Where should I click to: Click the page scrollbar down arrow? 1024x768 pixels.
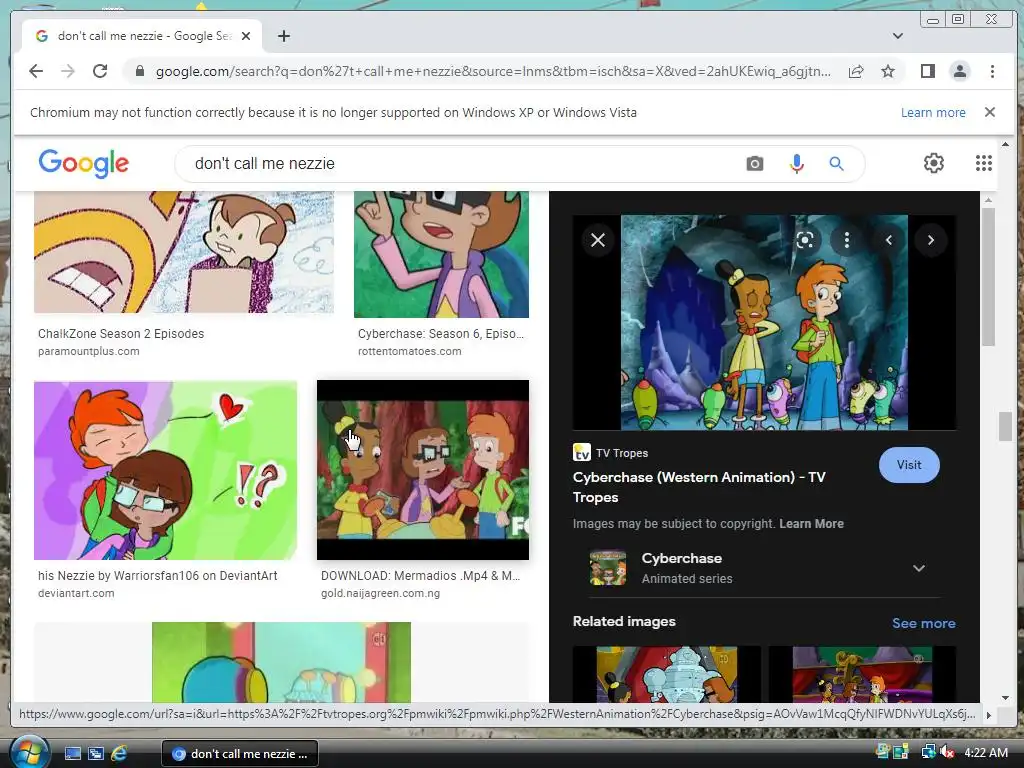point(1005,698)
